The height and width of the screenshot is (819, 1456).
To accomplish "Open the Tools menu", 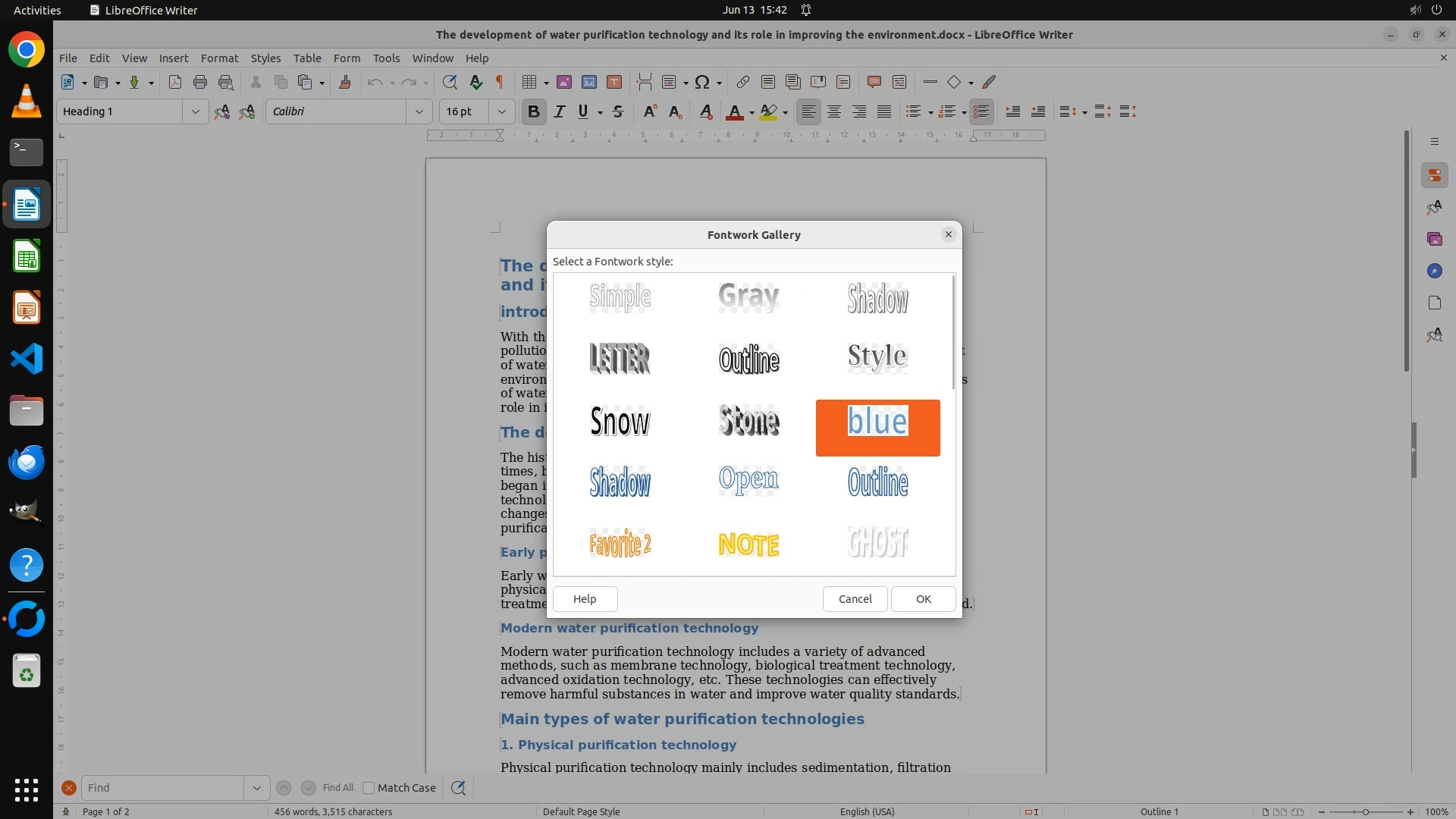I will (x=386, y=58).
